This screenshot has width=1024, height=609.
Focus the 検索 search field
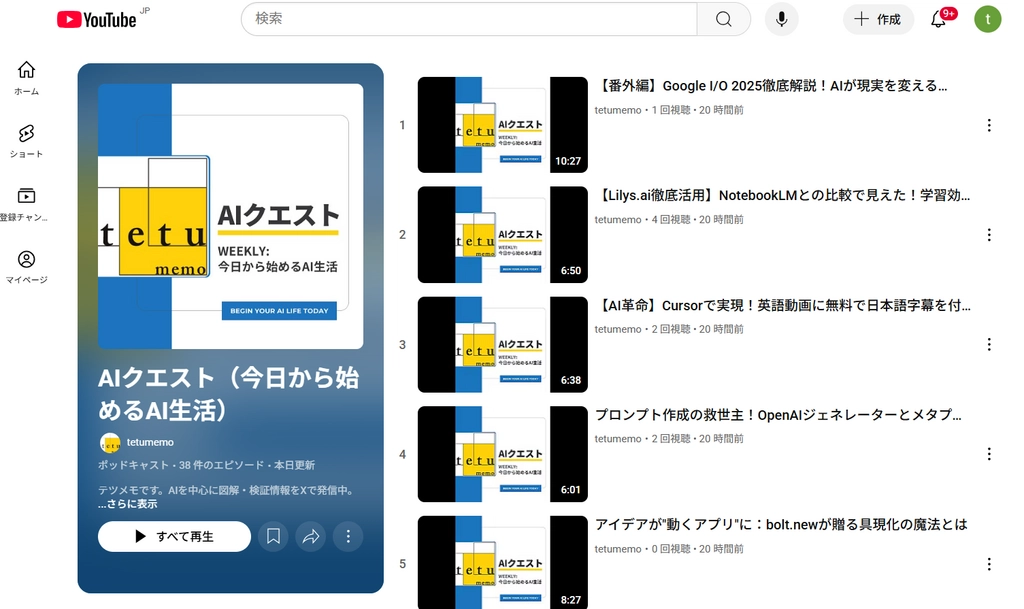(469, 19)
